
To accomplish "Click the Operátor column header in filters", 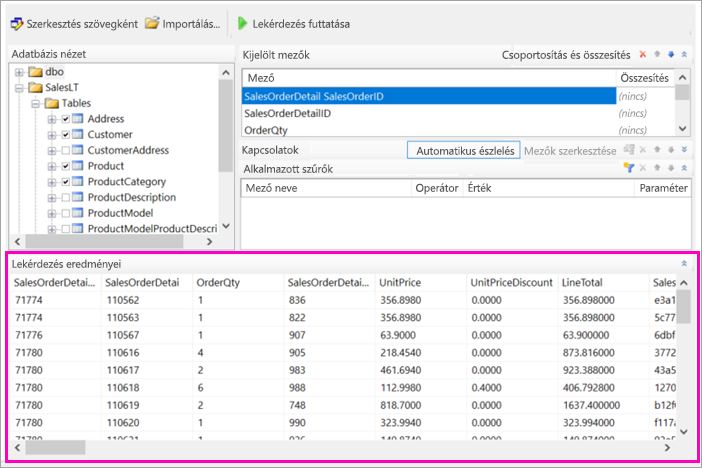I will tap(437, 188).
